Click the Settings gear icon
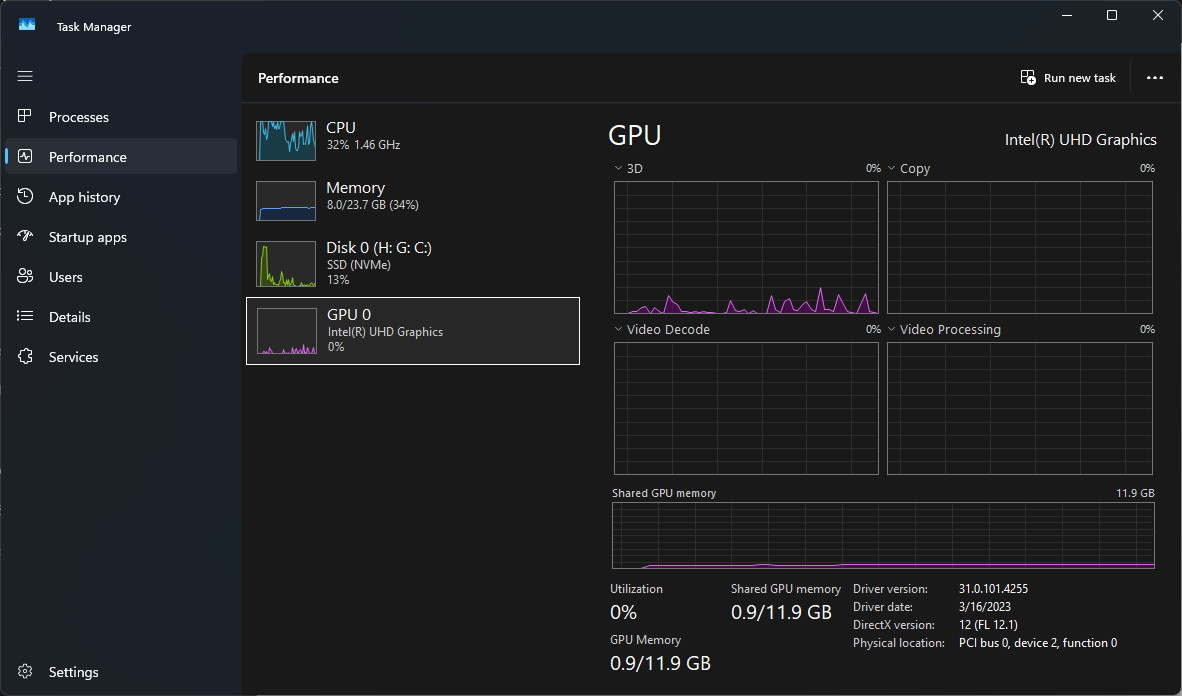The image size is (1182, 696). click(25, 671)
